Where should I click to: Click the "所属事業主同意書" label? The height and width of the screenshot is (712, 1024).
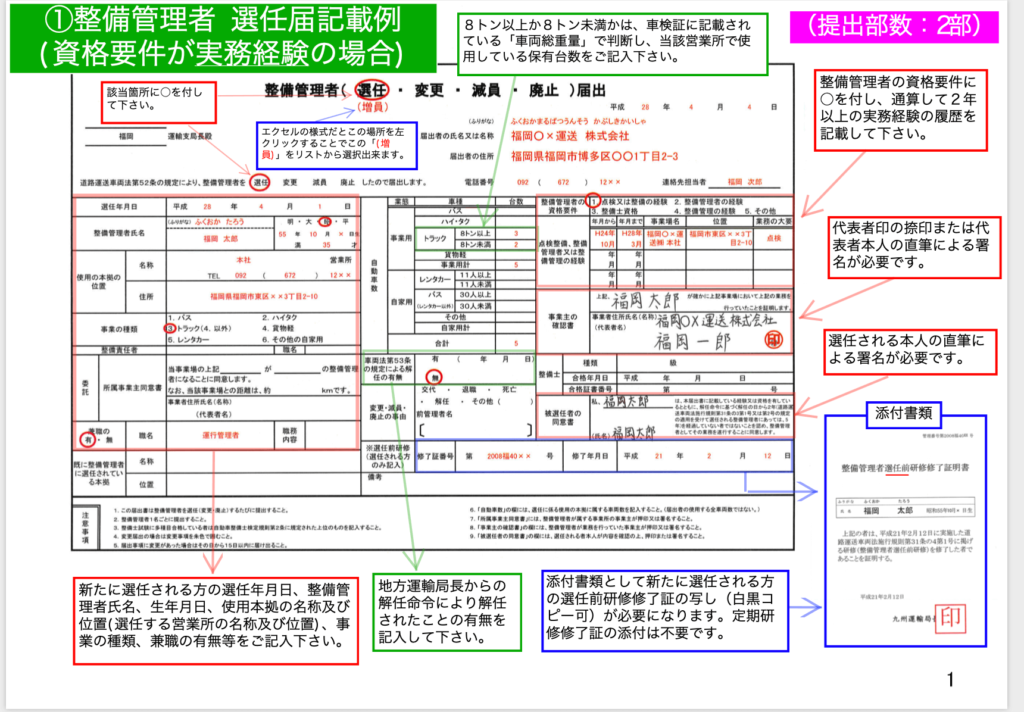point(132,387)
